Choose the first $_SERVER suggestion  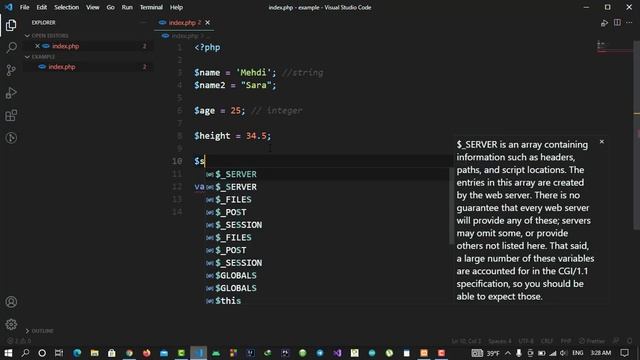(236, 174)
